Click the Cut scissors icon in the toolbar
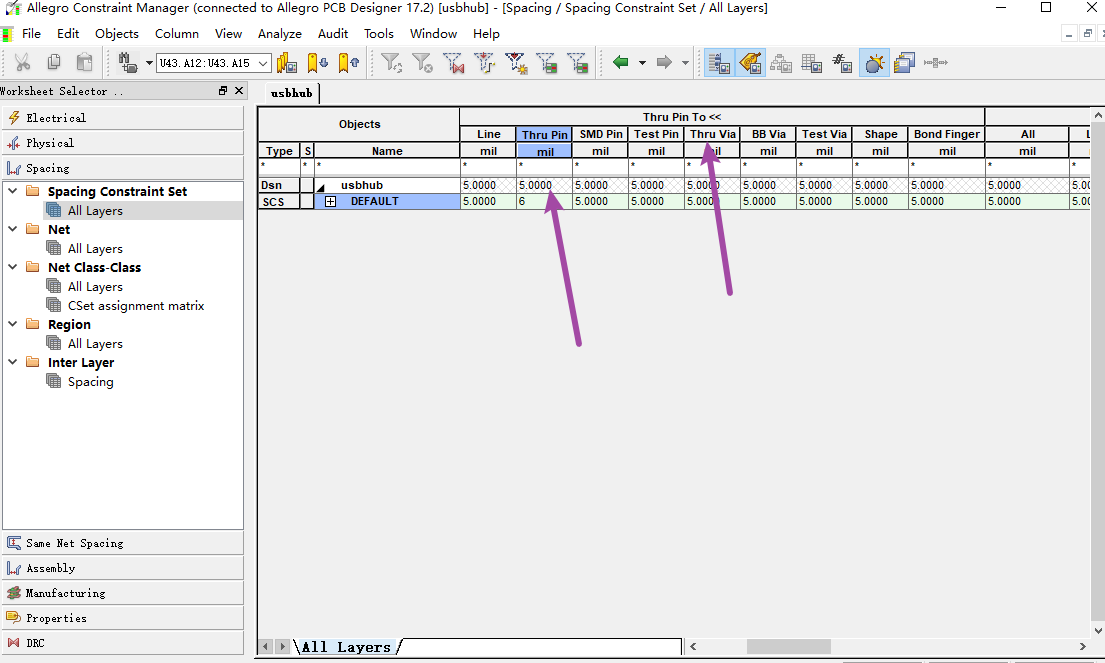The image size is (1105, 663). [23, 63]
